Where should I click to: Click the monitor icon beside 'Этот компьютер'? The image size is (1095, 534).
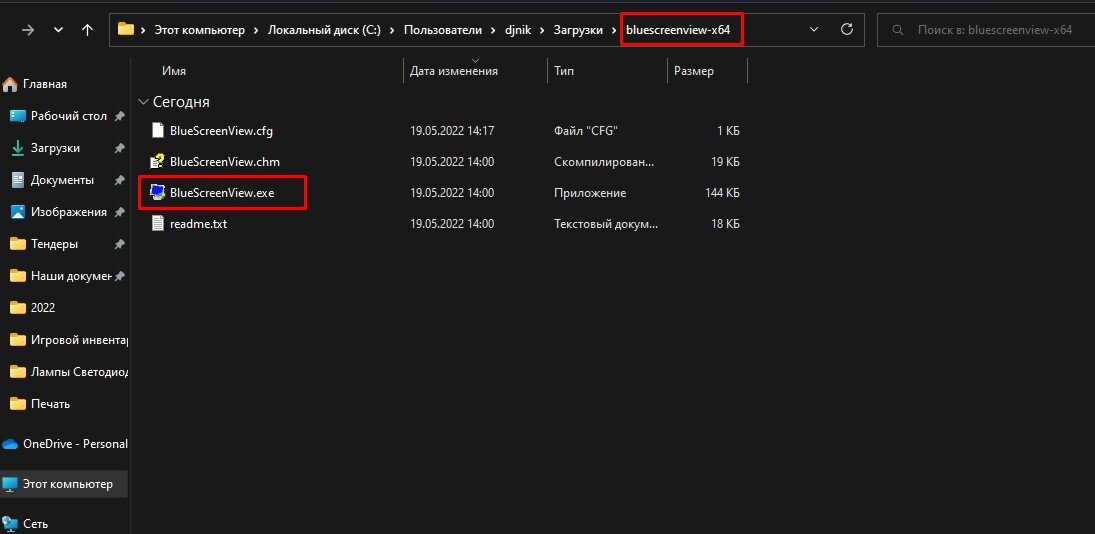(10, 484)
